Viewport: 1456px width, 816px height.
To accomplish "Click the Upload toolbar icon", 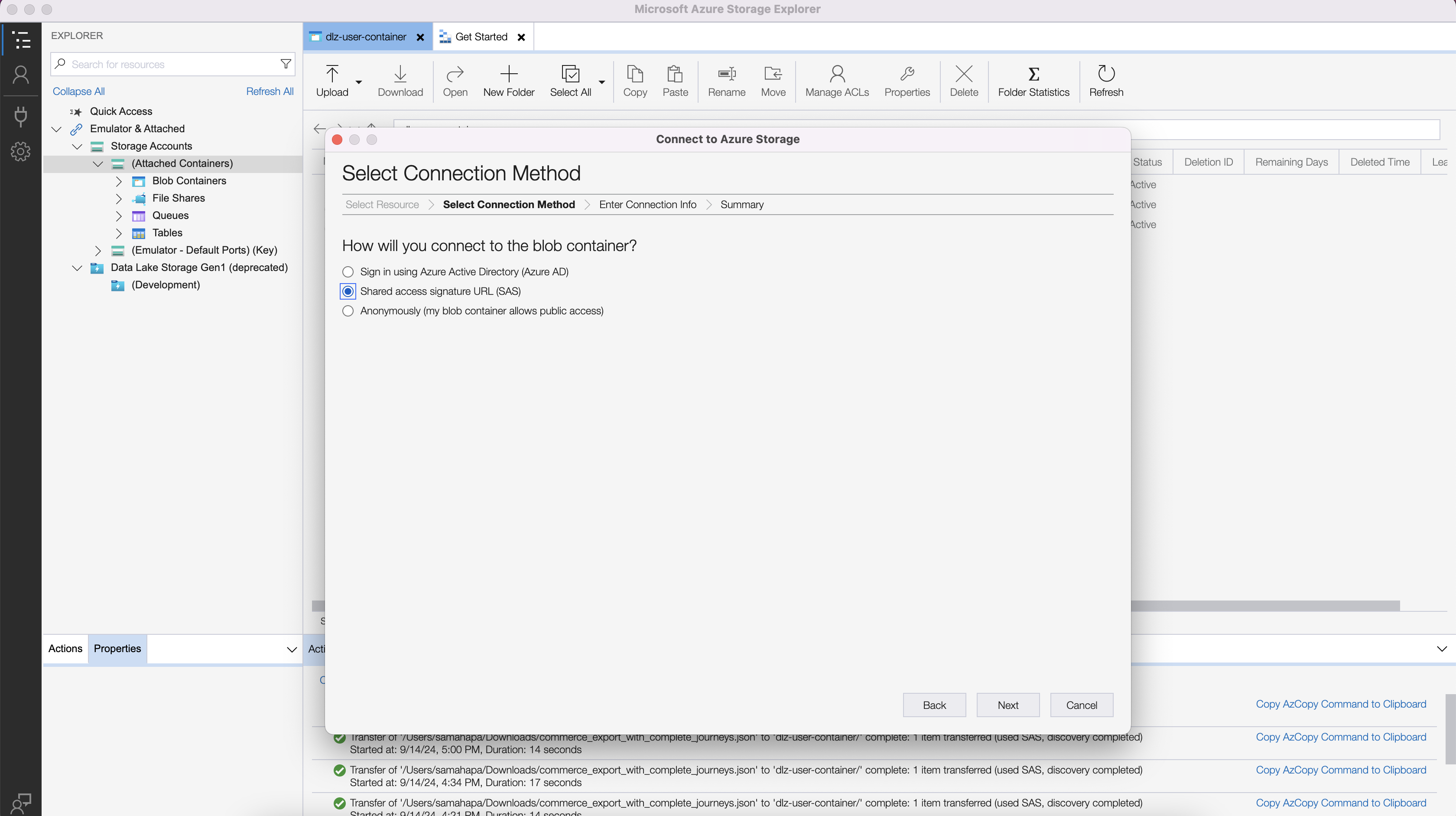I will click(332, 74).
